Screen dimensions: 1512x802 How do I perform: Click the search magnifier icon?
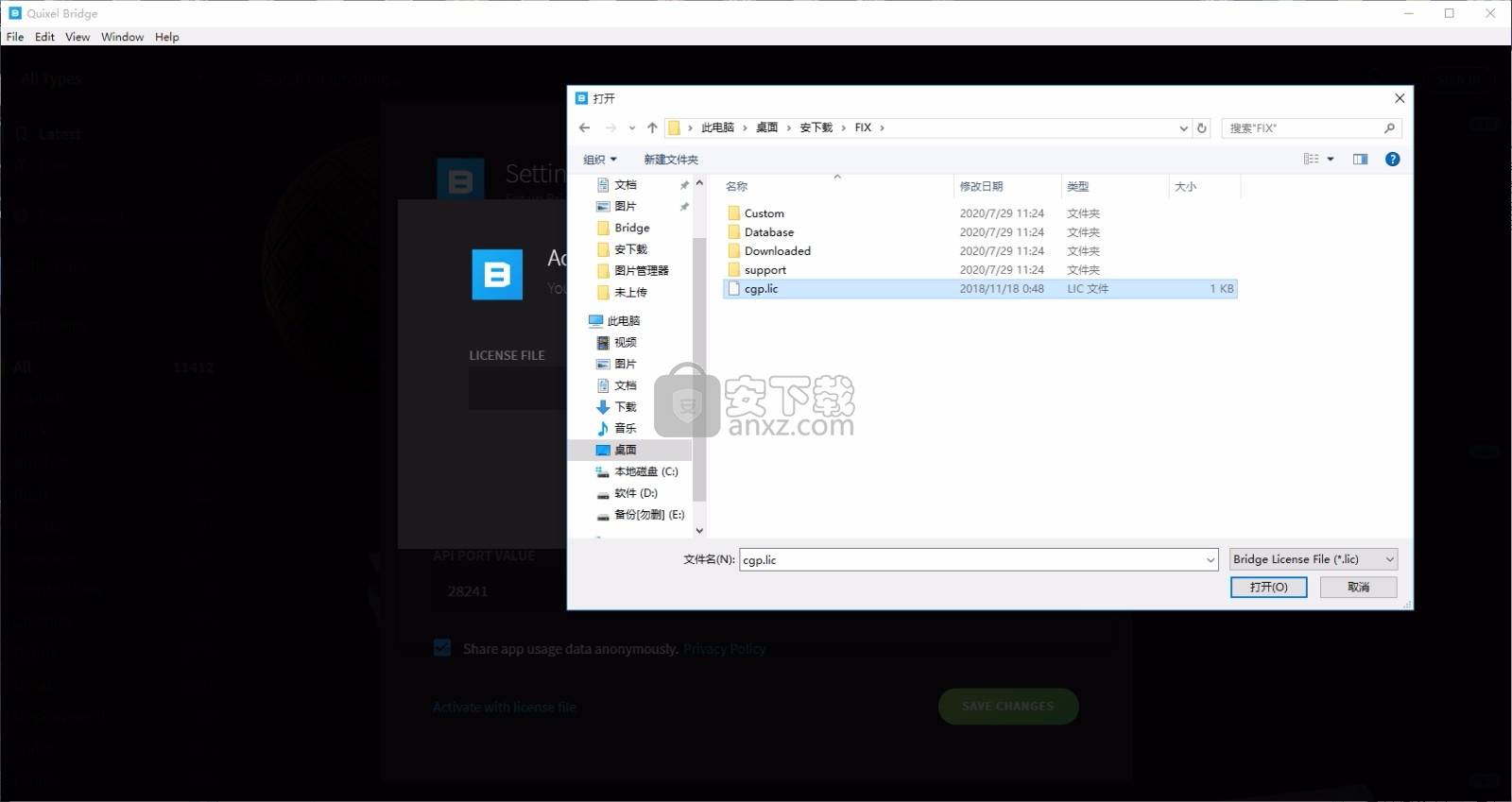[1389, 128]
